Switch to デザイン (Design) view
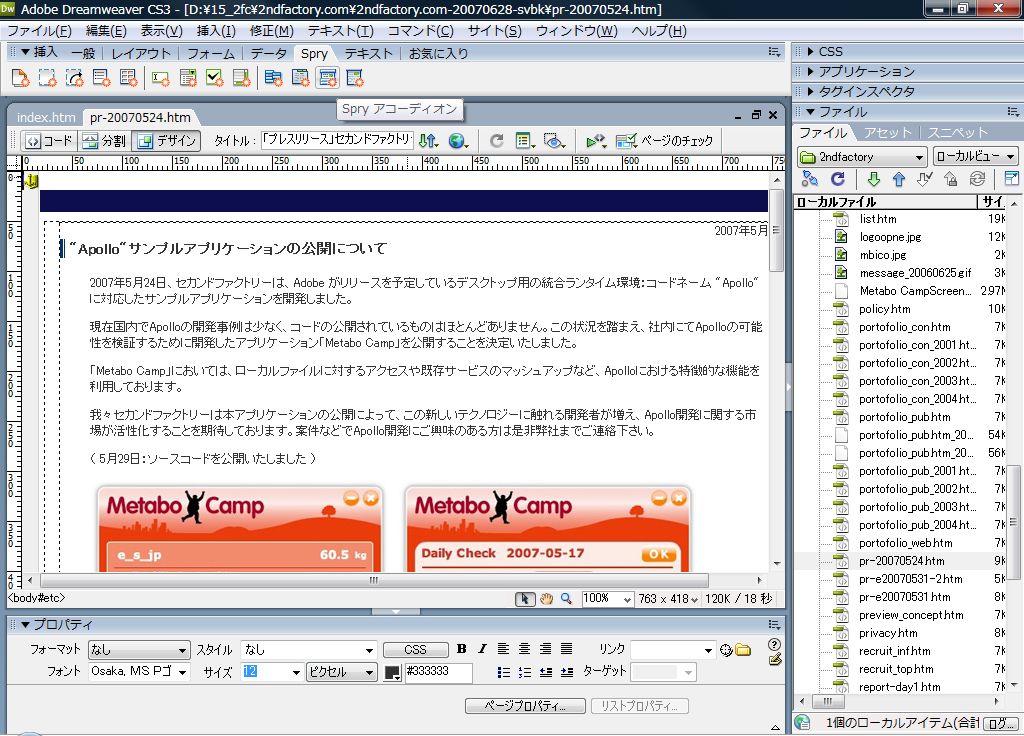The height and width of the screenshot is (736, 1024). click(x=167, y=140)
